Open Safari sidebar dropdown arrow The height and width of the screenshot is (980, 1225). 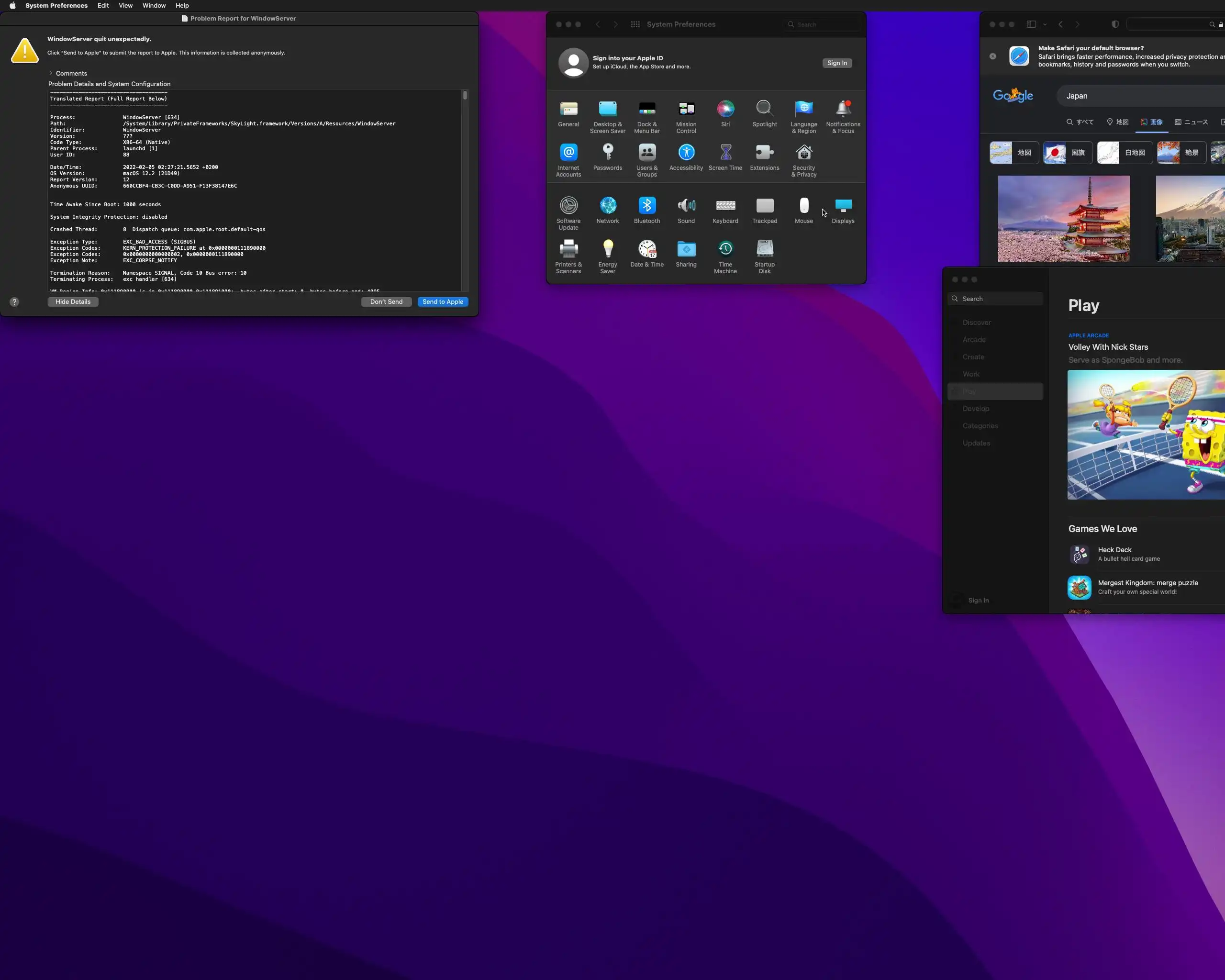[x=1044, y=24]
